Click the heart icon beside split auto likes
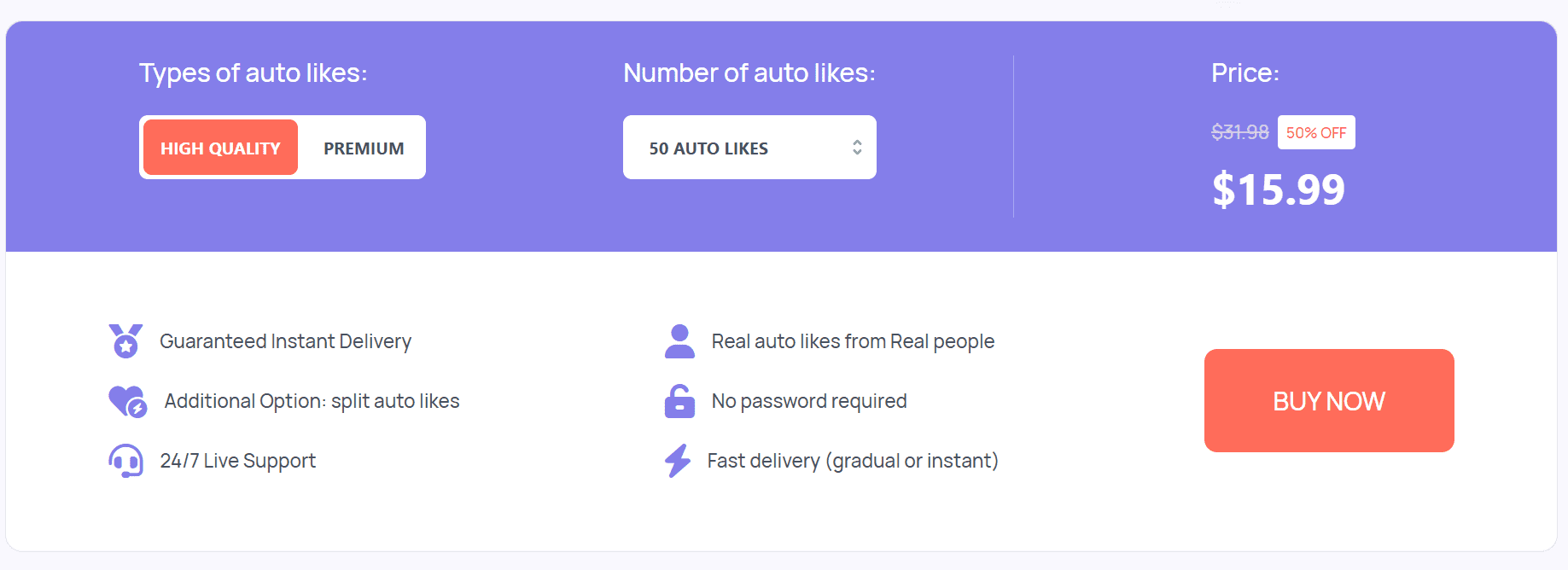Viewport: 1568px width, 570px height. [x=127, y=401]
